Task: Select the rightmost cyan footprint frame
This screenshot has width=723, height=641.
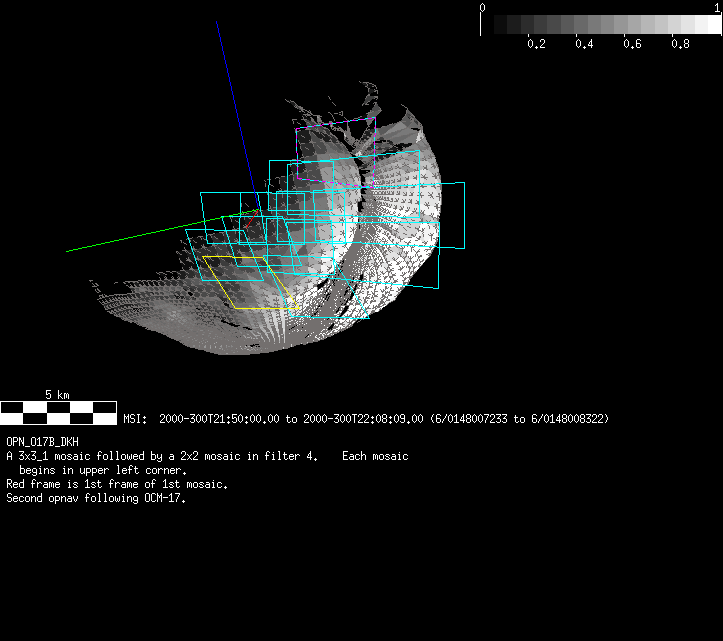Action: (x=464, y=215)
